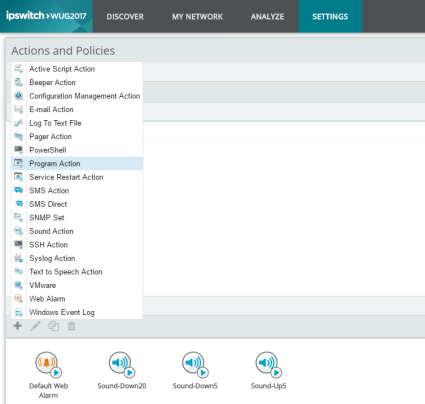425x404 pixels.
Task: Choose Pager Action menu entry
Action: (x=77, y=136)
